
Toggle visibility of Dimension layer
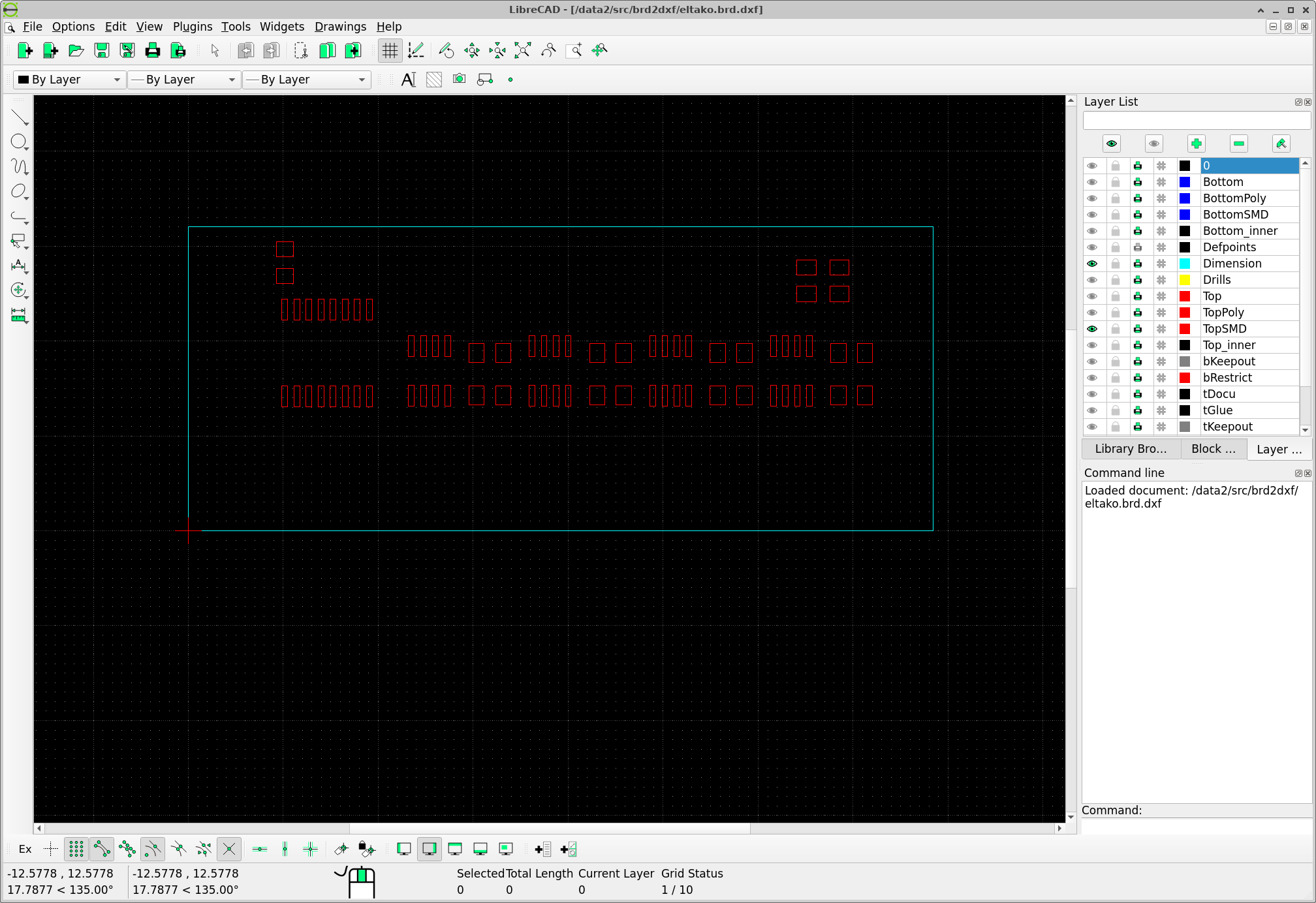(x=1092, y=264)
